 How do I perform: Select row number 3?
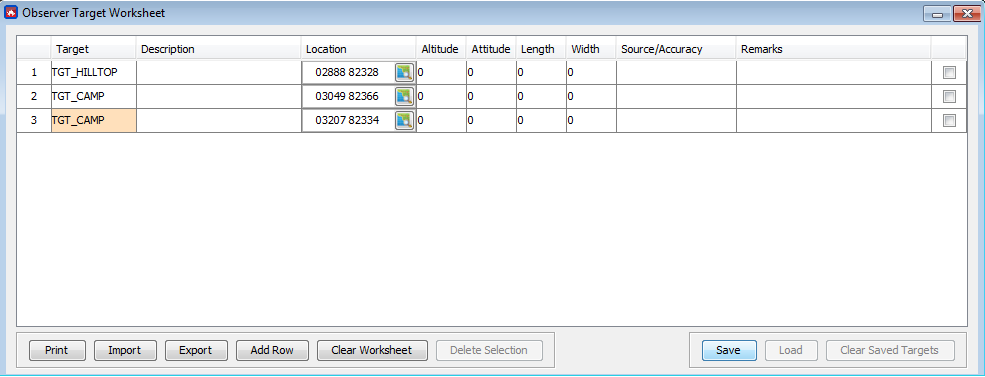click(34, 121)
